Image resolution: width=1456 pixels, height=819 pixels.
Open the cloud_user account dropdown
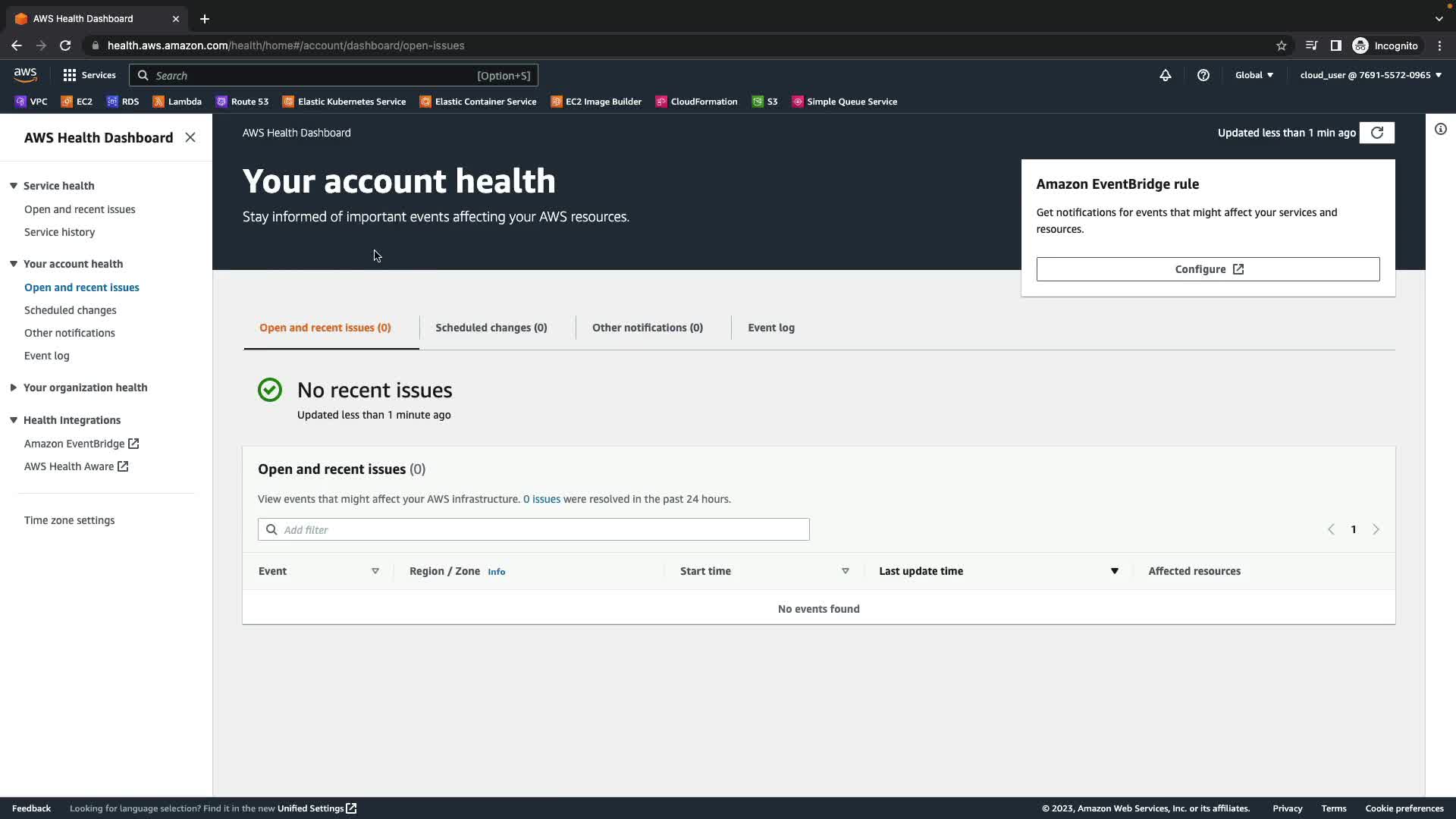(1370, 75)
